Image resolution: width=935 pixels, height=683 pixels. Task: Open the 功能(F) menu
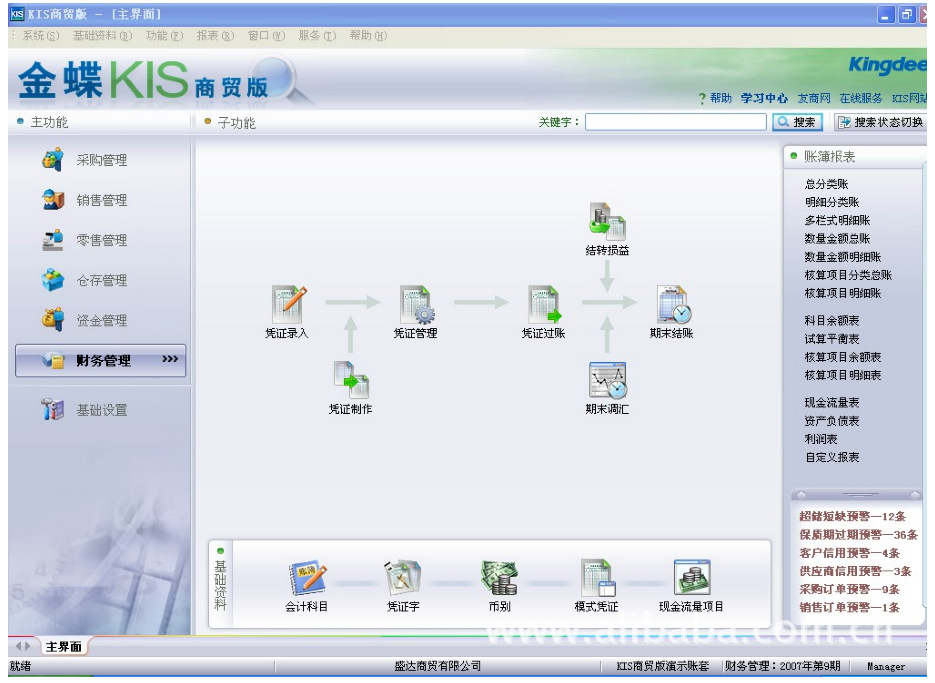tap(164, 36)
